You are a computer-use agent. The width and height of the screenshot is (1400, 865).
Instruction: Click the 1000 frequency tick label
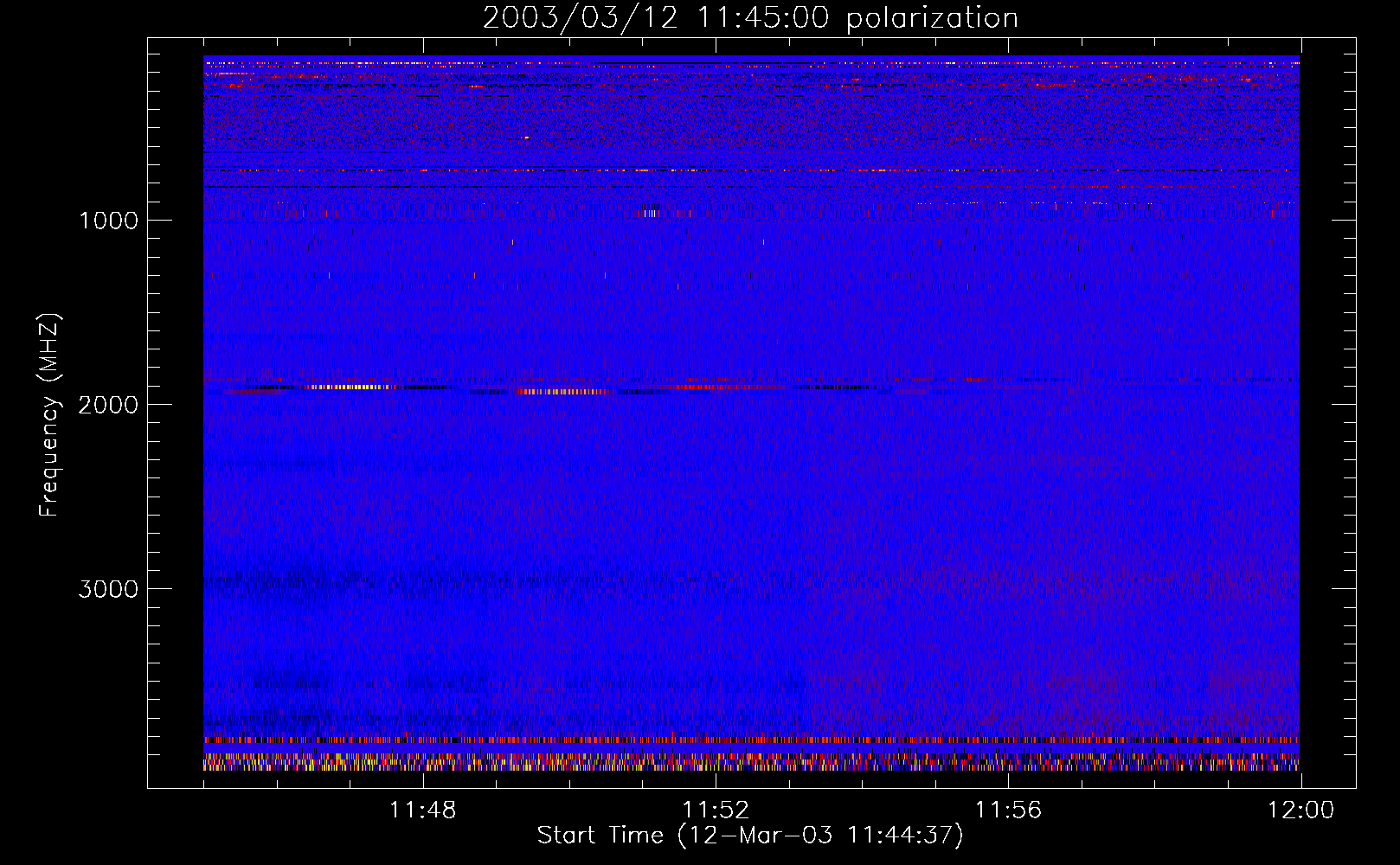[108, 221]
